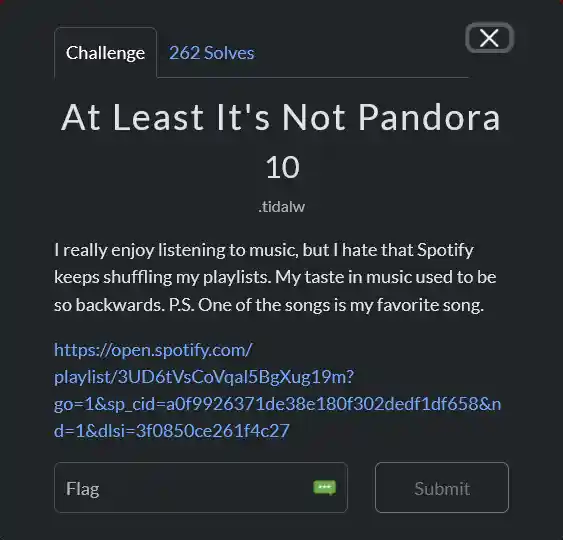Click the playlist ID line of the link
The image size is (563, 540).
[204, 377]
